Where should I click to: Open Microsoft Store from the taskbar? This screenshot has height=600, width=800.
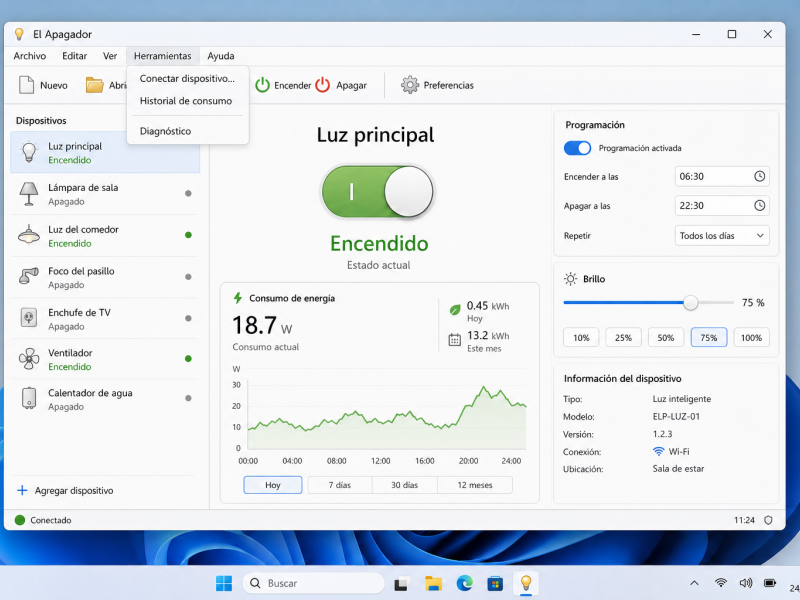[x=495, y=583]
